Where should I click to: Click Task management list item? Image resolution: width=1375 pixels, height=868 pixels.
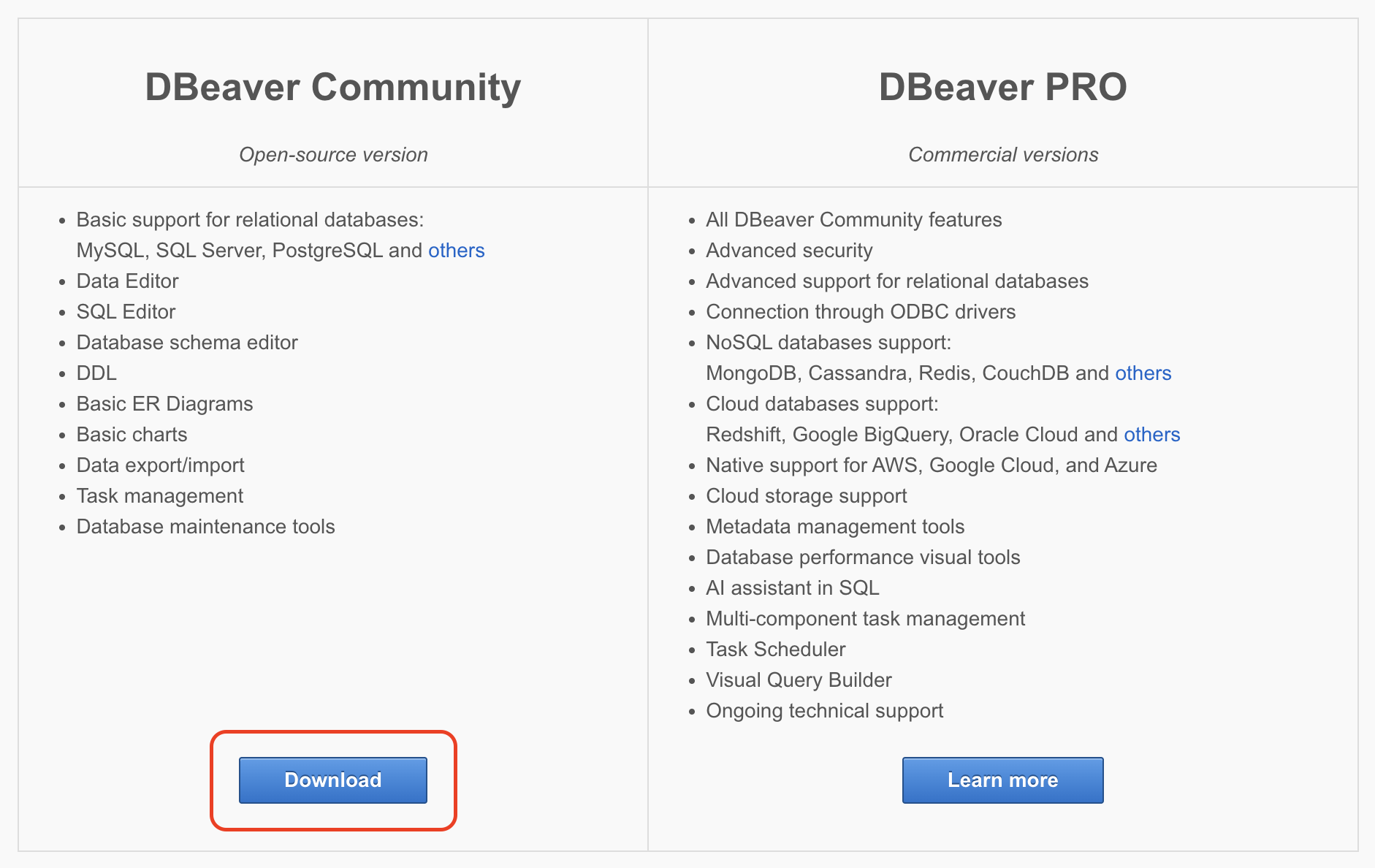[x=159, y=496]
